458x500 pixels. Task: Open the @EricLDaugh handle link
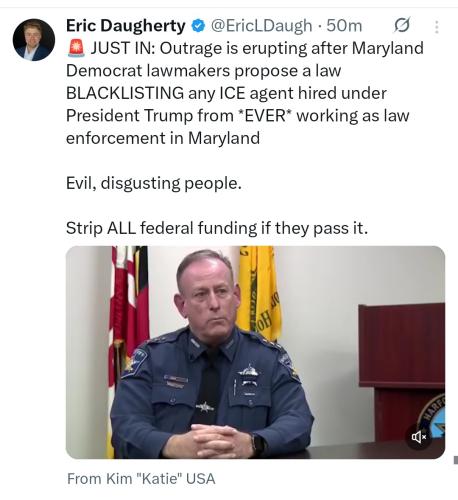(261, 26)
